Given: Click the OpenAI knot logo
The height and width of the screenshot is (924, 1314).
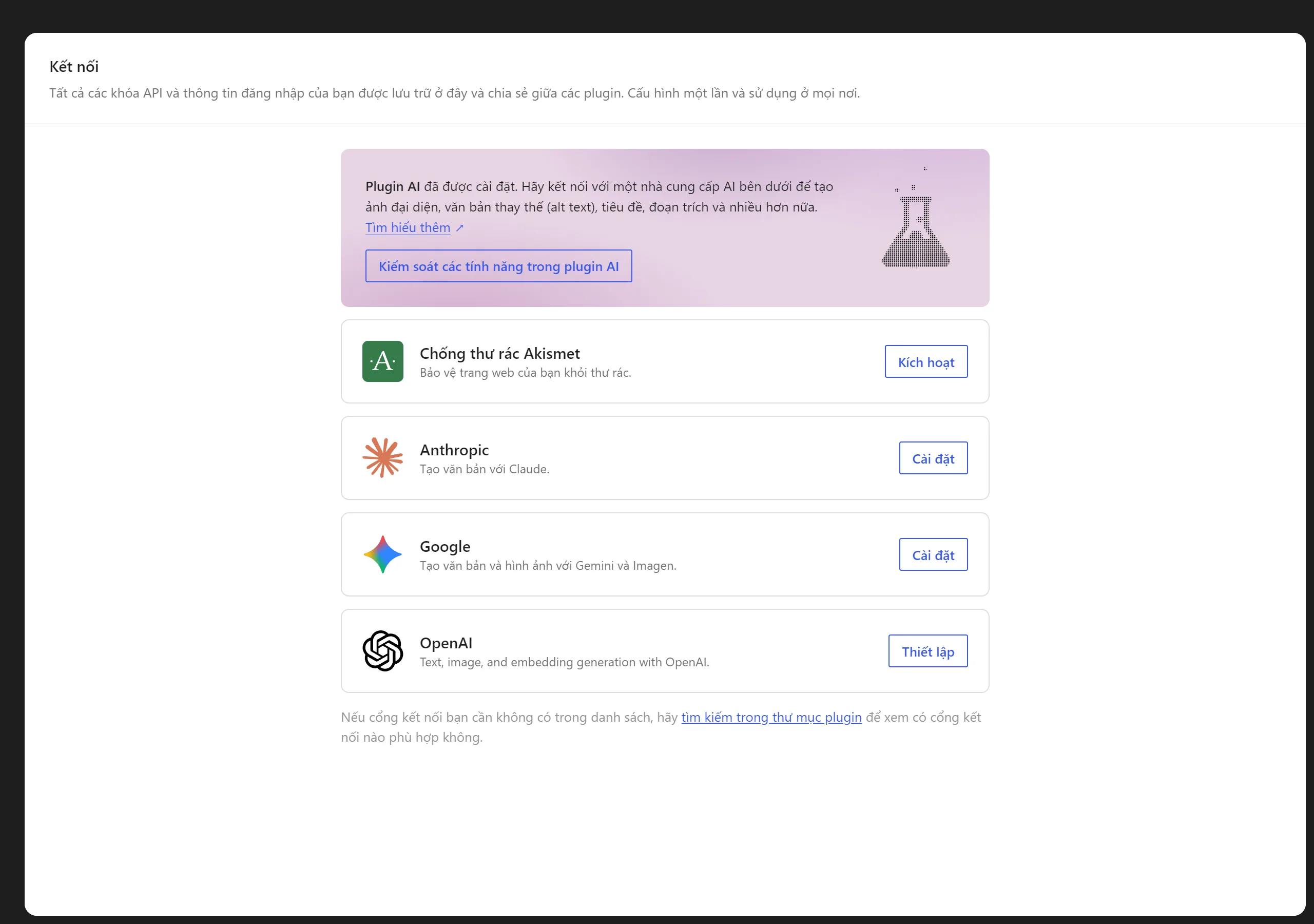Looking at the screenshot, I should pos(382,651).
